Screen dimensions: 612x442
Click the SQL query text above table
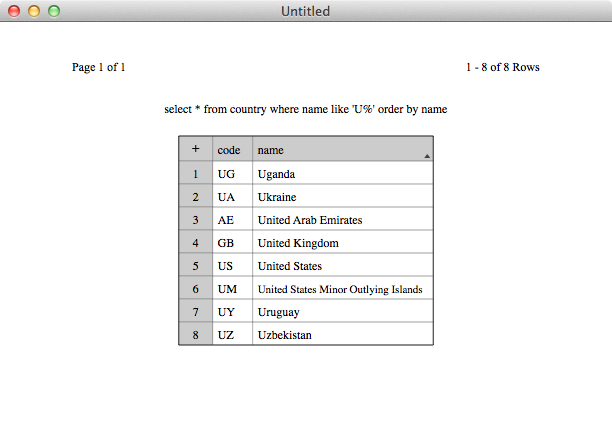[x=306, y=109]
